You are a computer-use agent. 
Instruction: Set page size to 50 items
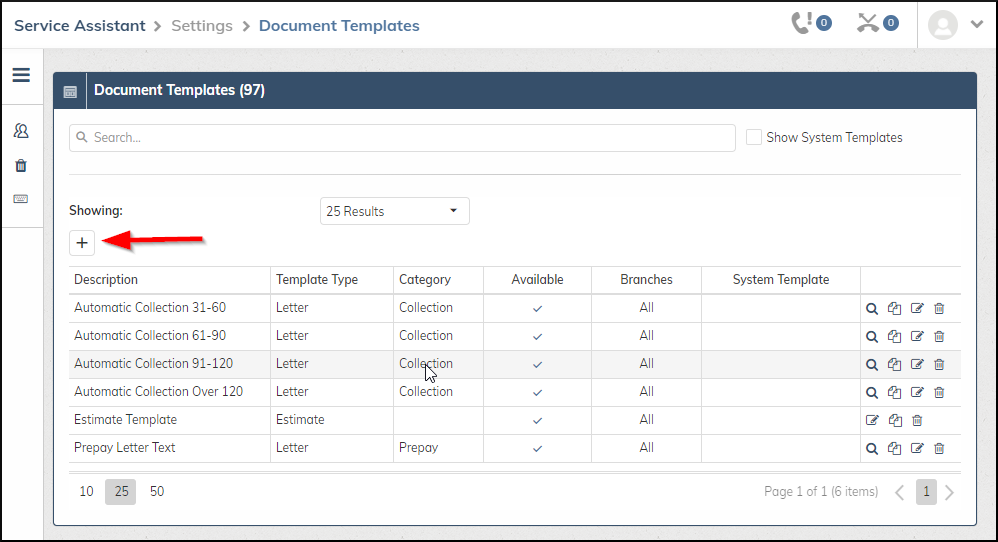(x=157, y=492)
